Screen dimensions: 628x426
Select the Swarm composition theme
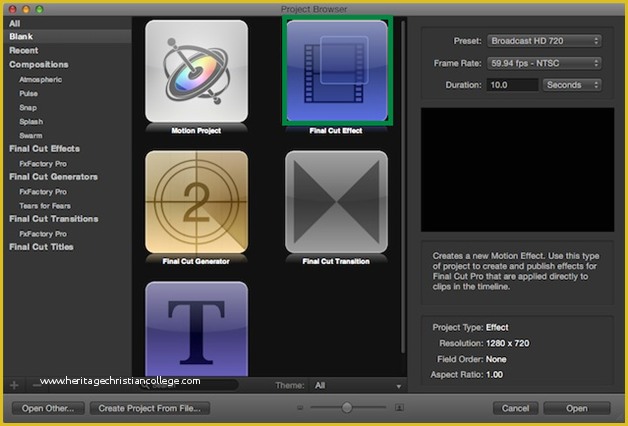point(31,136)
